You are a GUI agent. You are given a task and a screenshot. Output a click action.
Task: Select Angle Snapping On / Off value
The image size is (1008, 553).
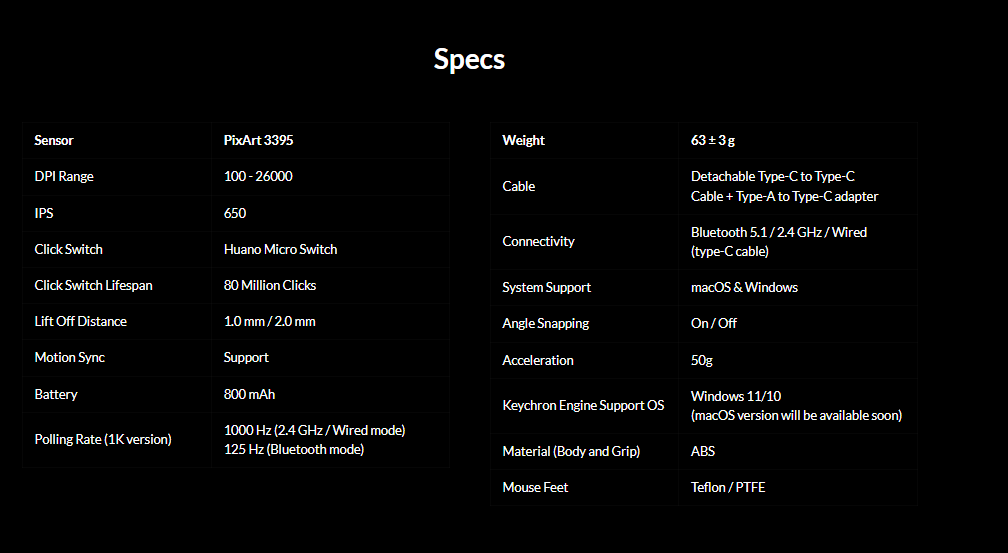[714, 323]
